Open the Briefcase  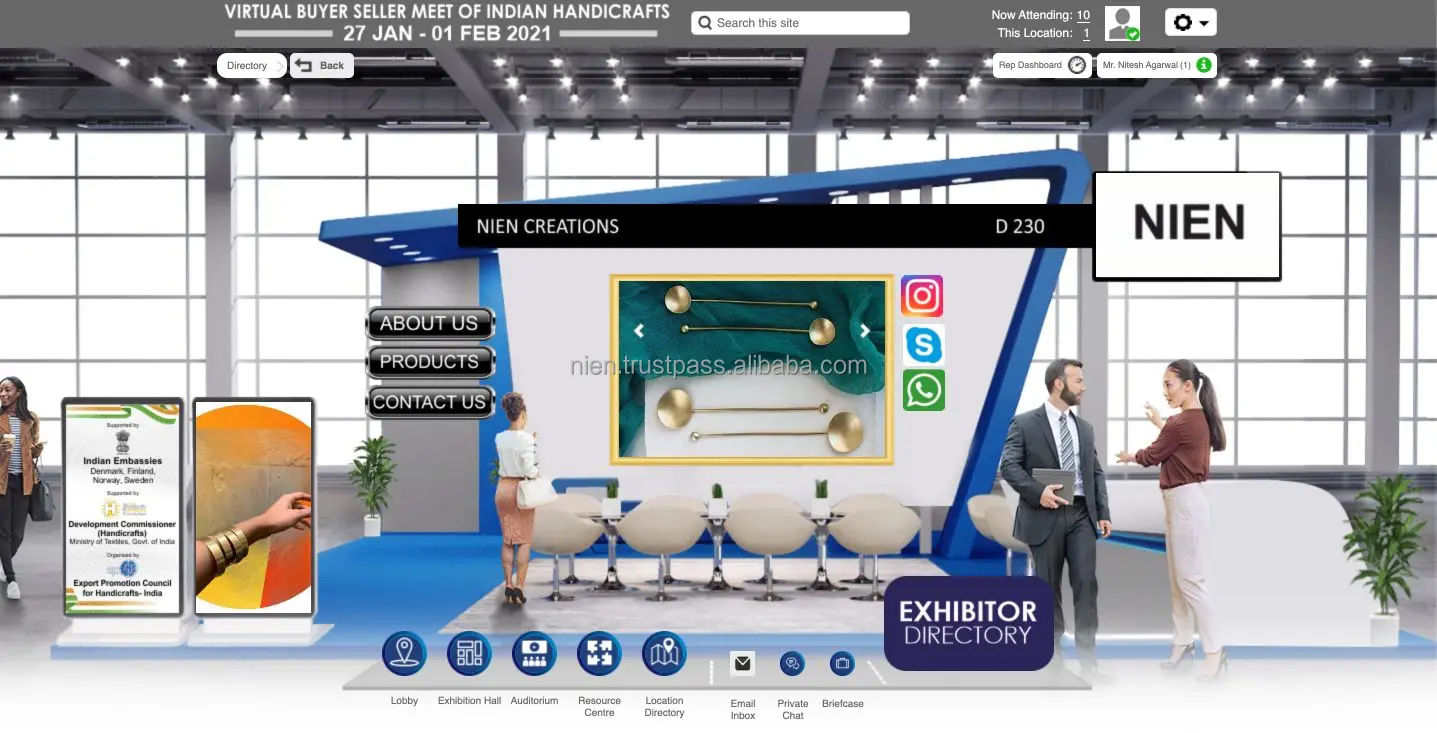[842, 663]
